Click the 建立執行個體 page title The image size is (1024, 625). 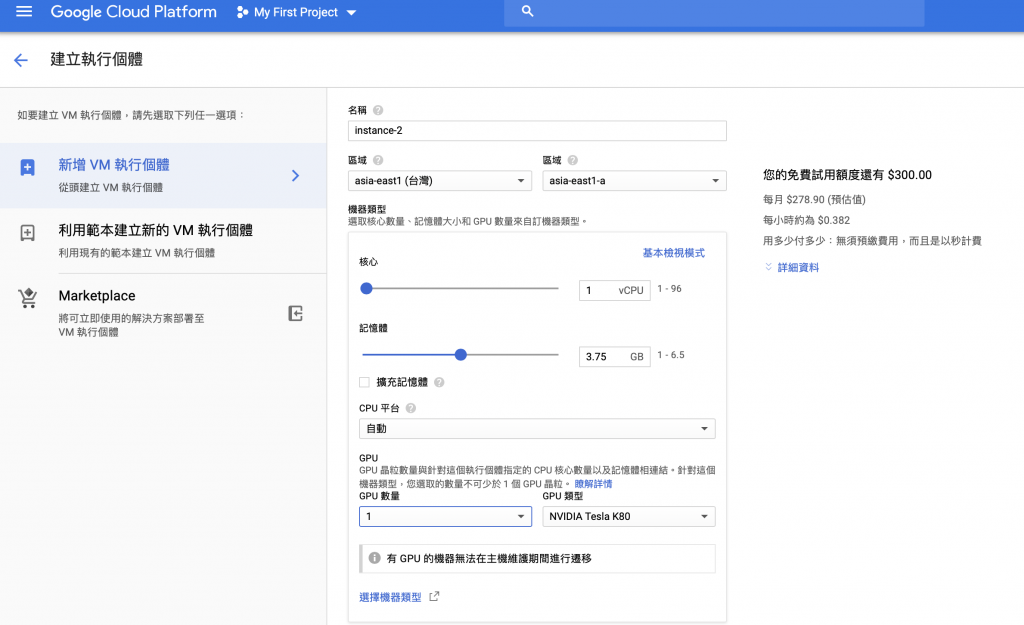point(97,59)
